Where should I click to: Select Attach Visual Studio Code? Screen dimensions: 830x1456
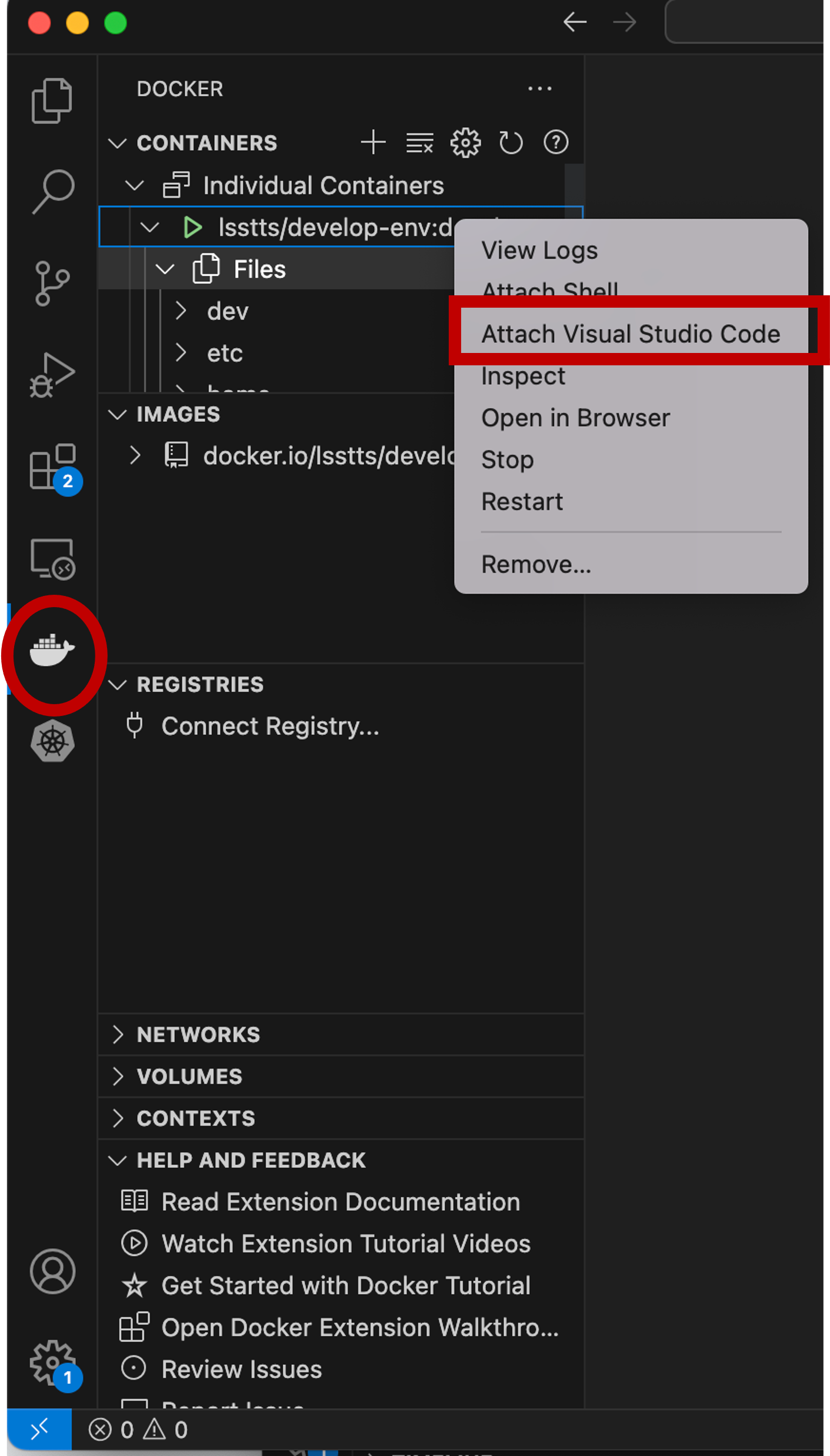pos(630,334)
